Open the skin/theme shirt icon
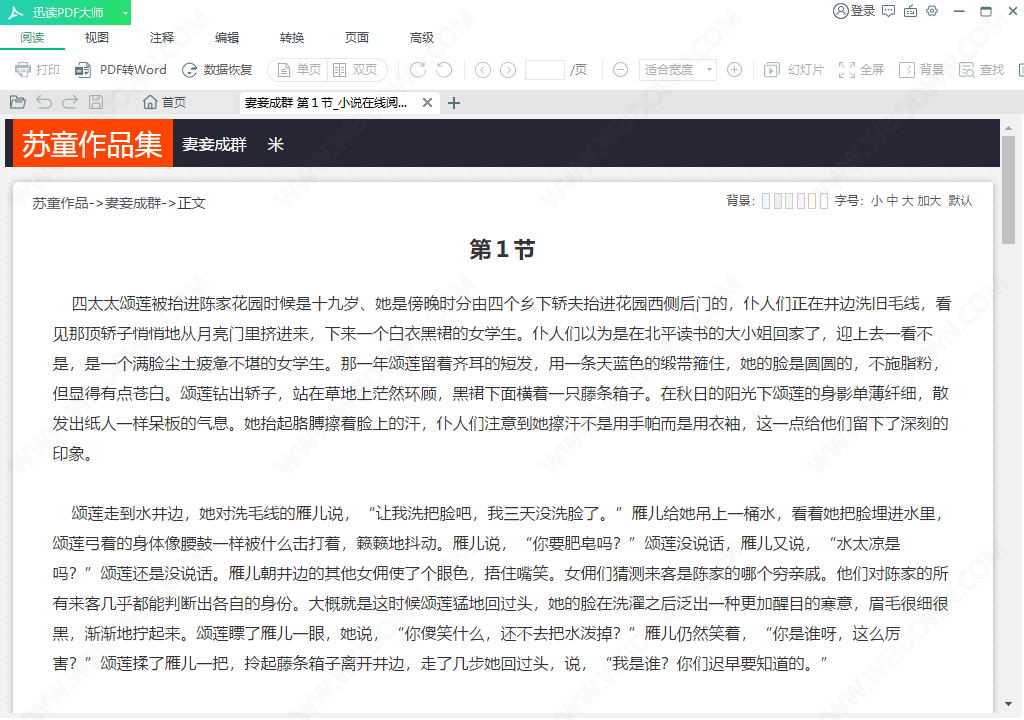Viewport: 1024px width, 720px height. [x=910, y=11]
